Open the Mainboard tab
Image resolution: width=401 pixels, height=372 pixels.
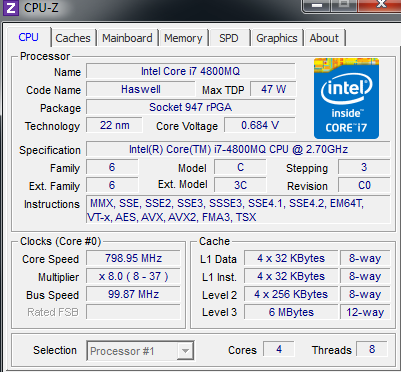pos(127,38)
